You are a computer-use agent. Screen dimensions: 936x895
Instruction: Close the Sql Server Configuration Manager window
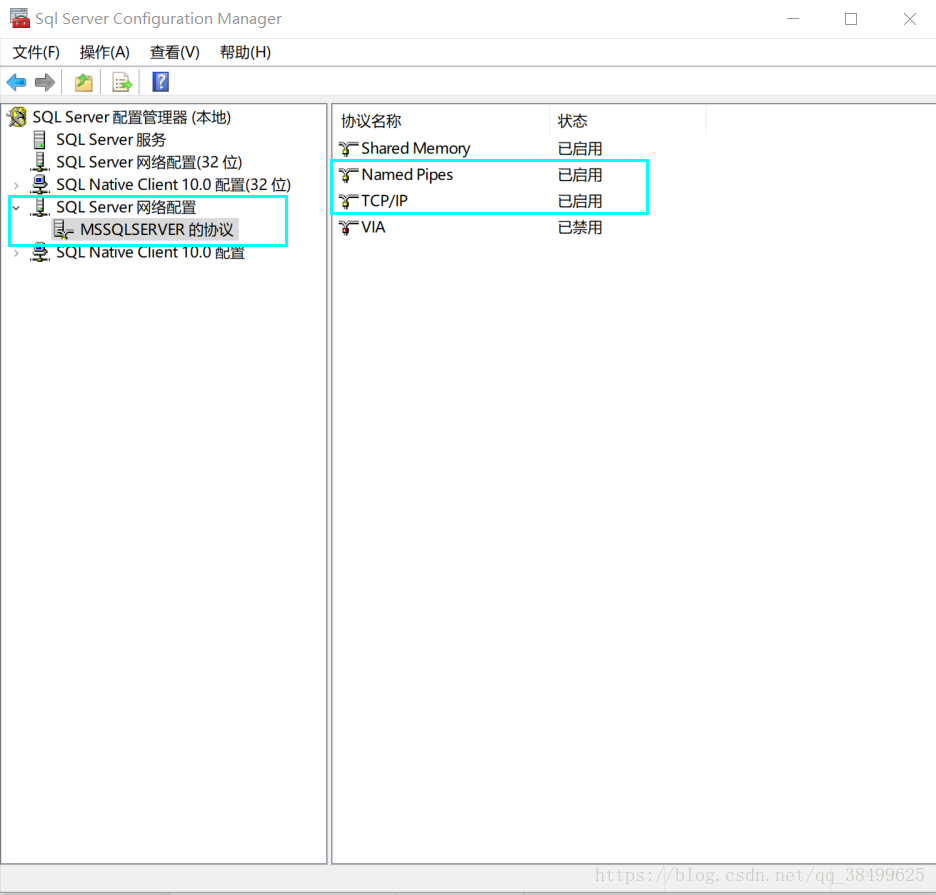[909, 19]
